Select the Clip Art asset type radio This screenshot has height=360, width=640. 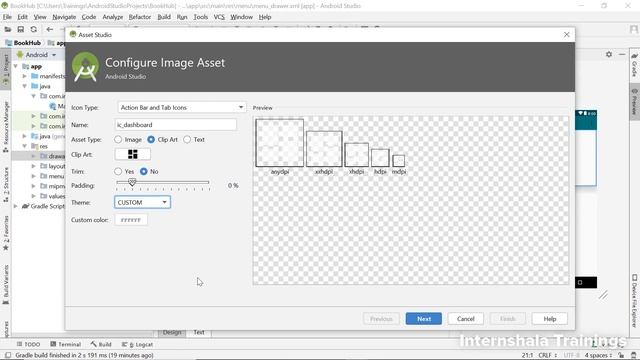point(151,140)
